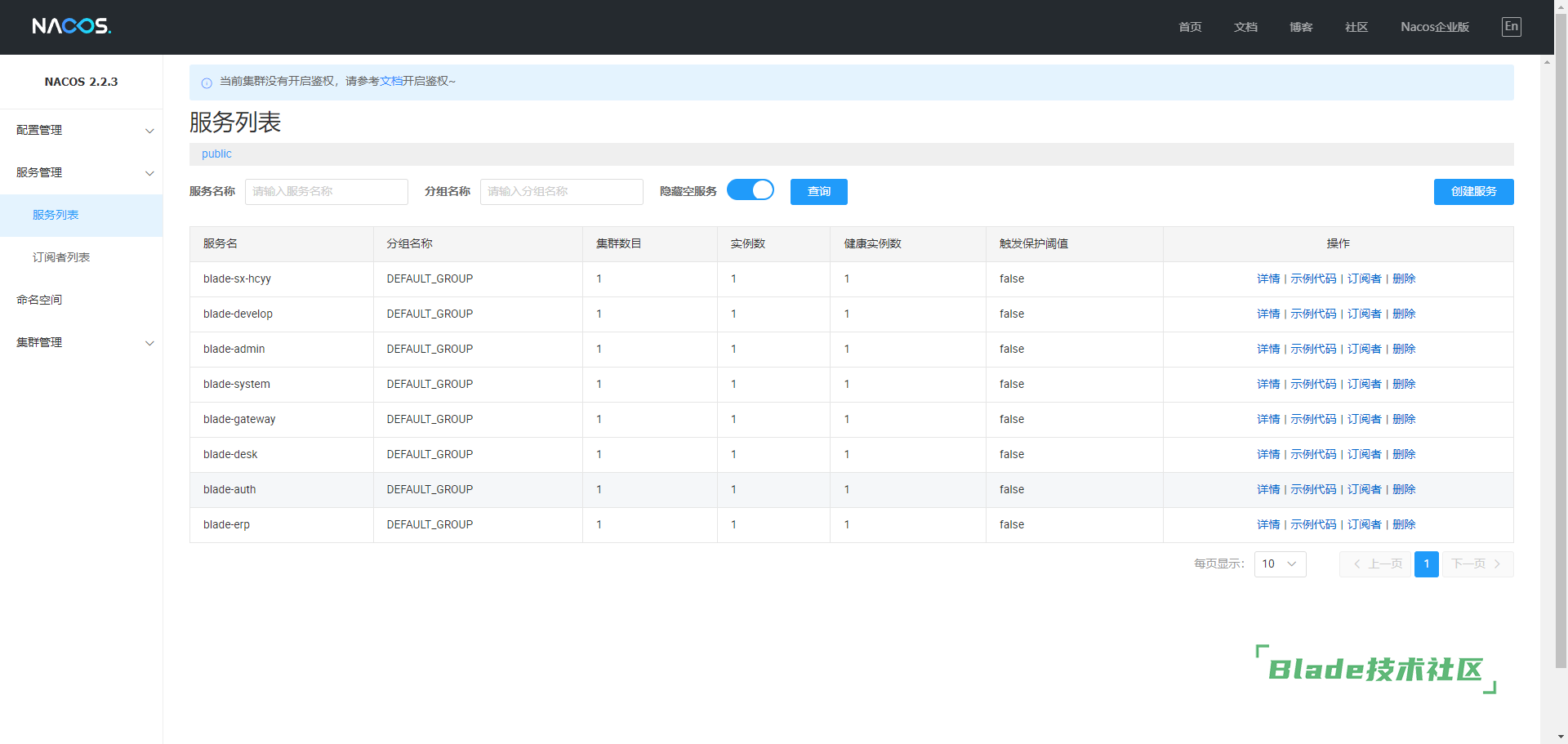Click the 上一页 previous page button
1568x744 pixels.
pos(1375,564)
